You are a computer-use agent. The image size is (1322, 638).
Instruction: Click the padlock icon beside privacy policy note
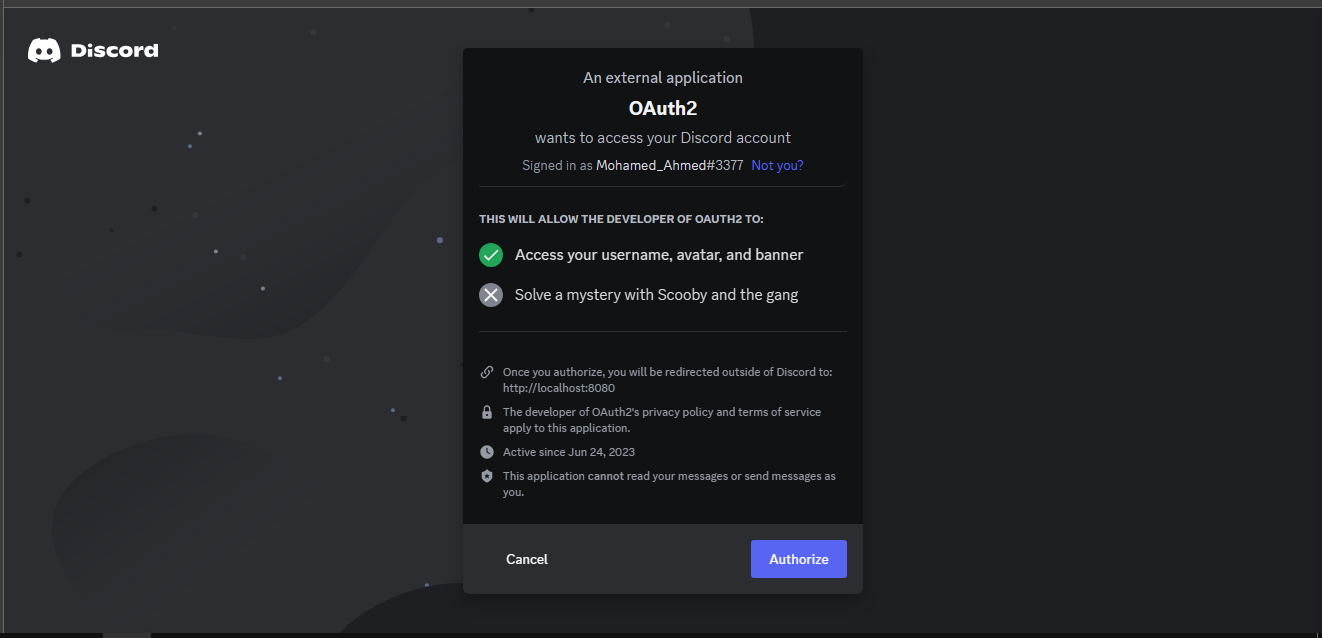487,412
